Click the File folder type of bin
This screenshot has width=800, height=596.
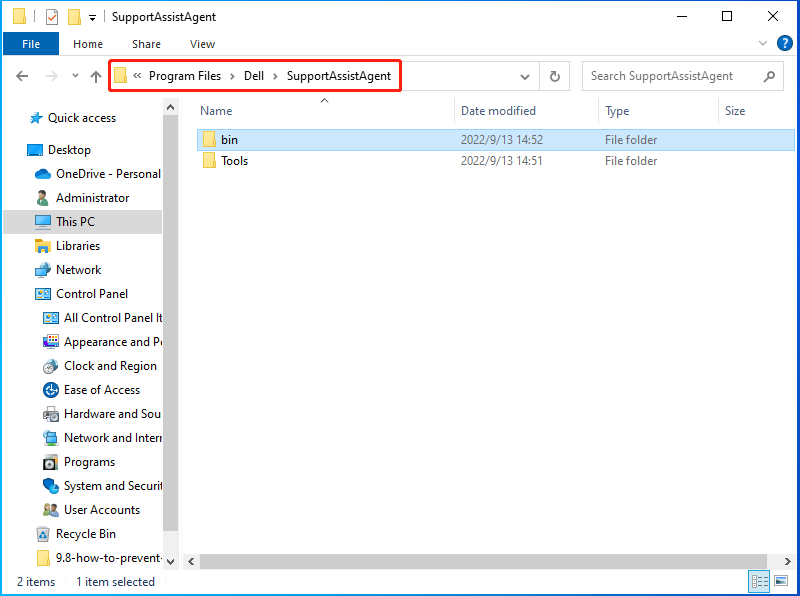point(631,140)
